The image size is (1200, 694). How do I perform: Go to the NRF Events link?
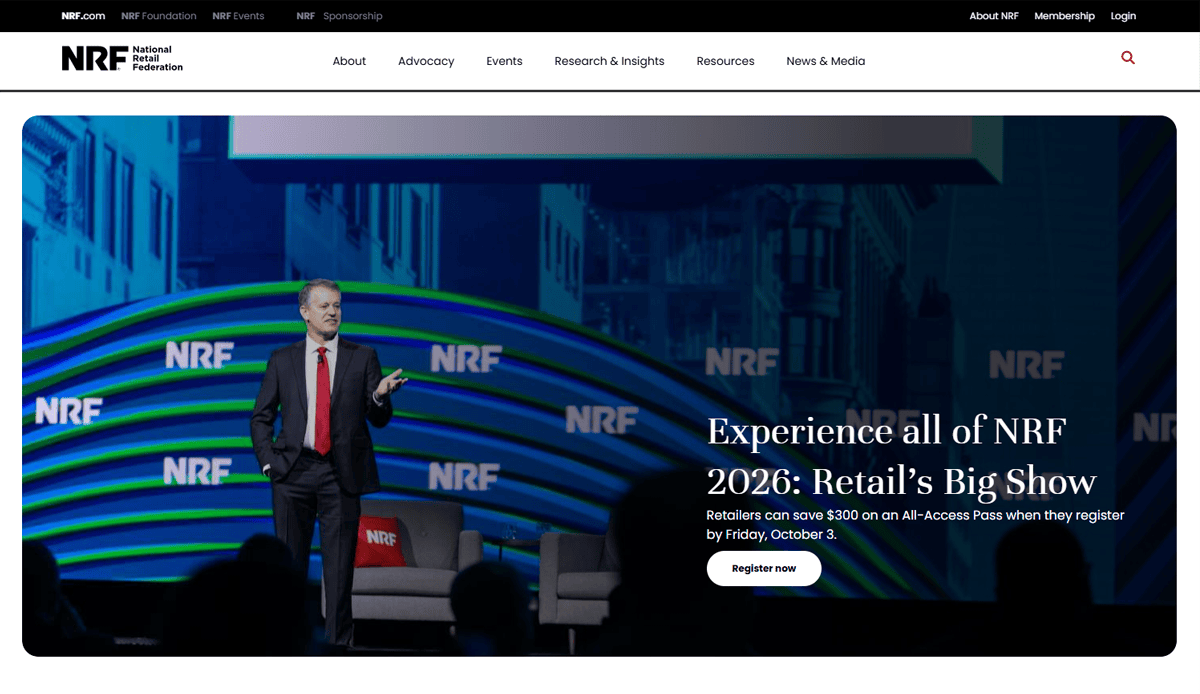tap(237, 15)
